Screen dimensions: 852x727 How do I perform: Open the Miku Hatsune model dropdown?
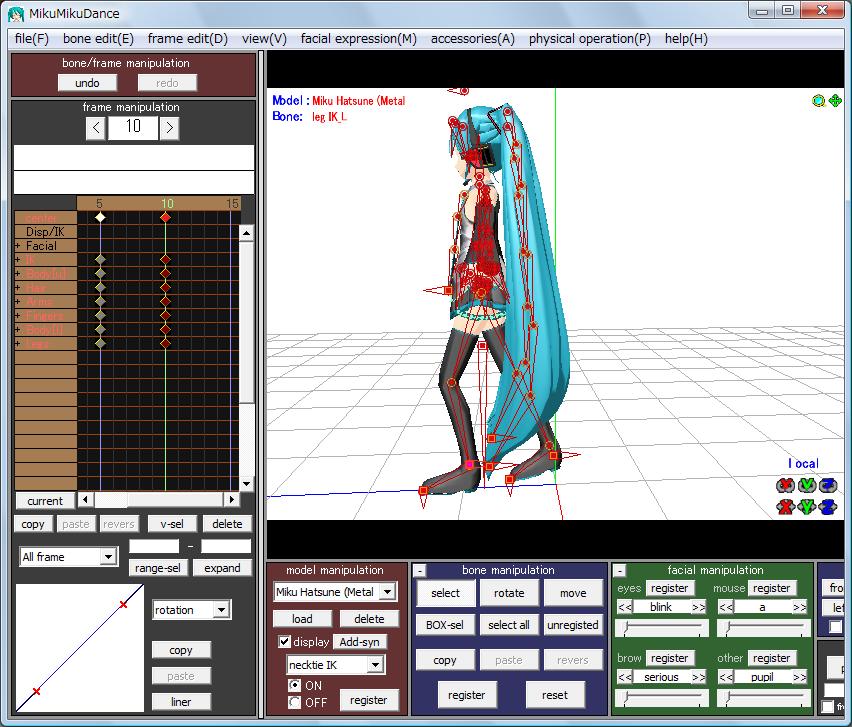coord(387,592)
